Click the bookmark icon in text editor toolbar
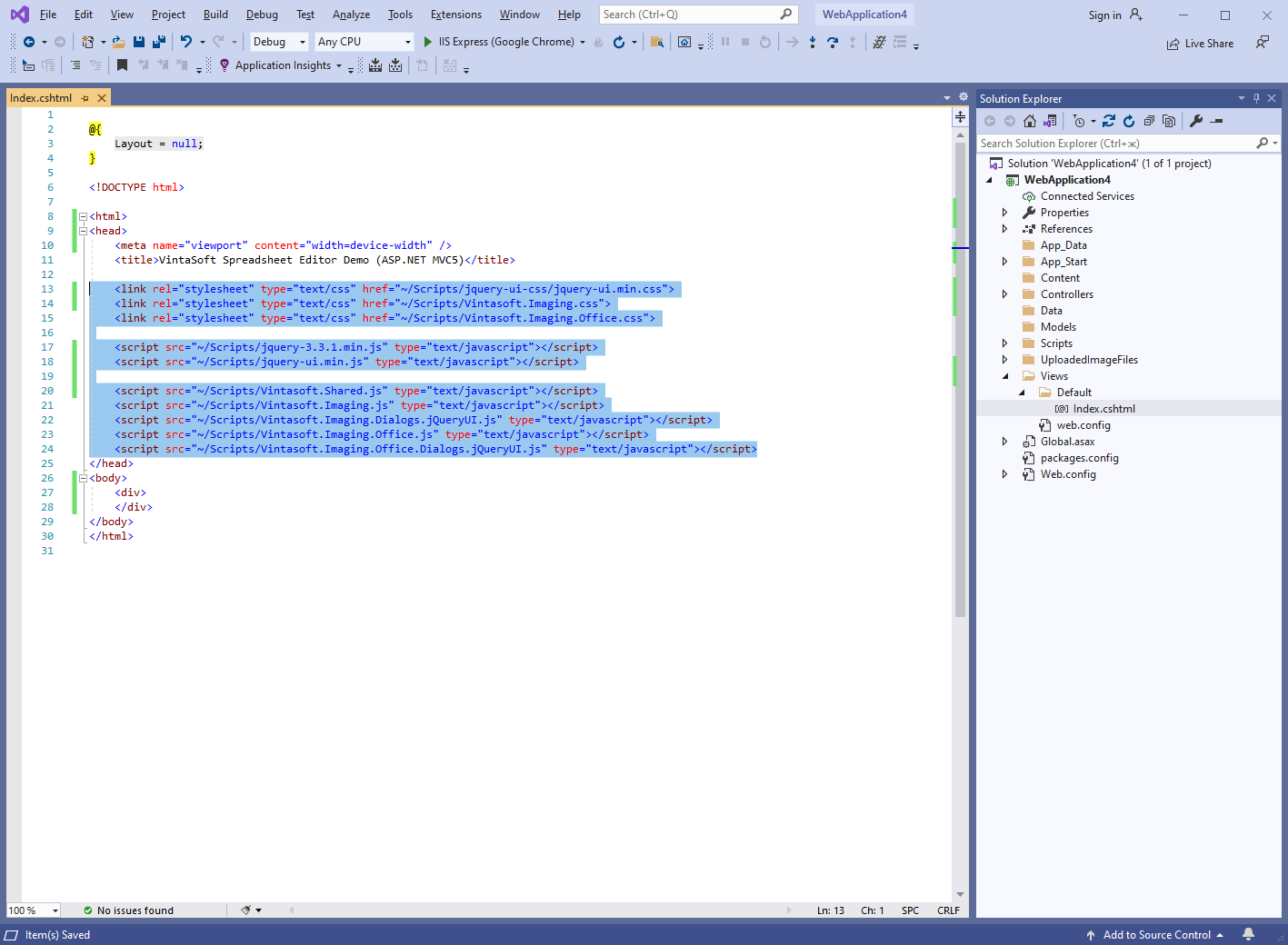Viewport: 1288px width, 945px height. pos(122,65)
